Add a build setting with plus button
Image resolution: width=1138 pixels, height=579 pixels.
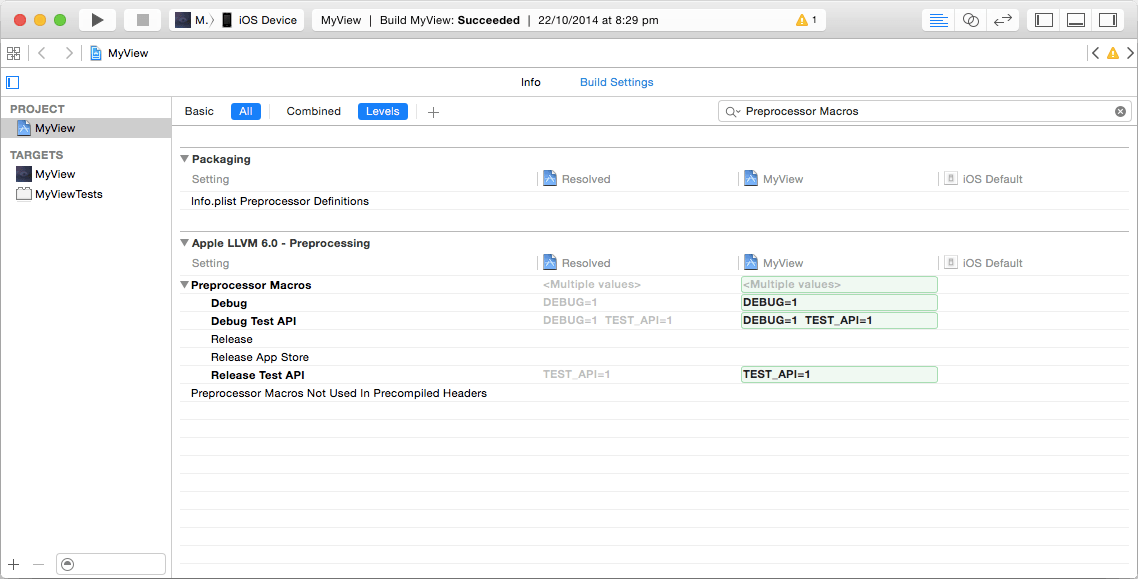[x=433, y=112]
